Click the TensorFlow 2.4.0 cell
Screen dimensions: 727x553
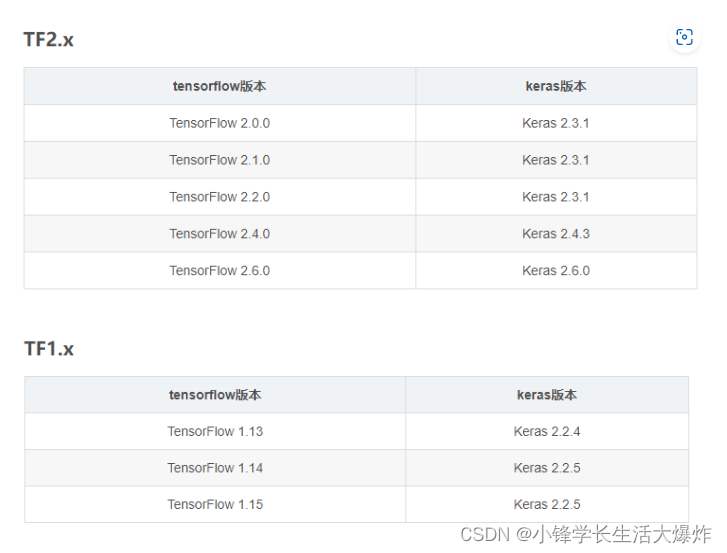click(219, 234)
